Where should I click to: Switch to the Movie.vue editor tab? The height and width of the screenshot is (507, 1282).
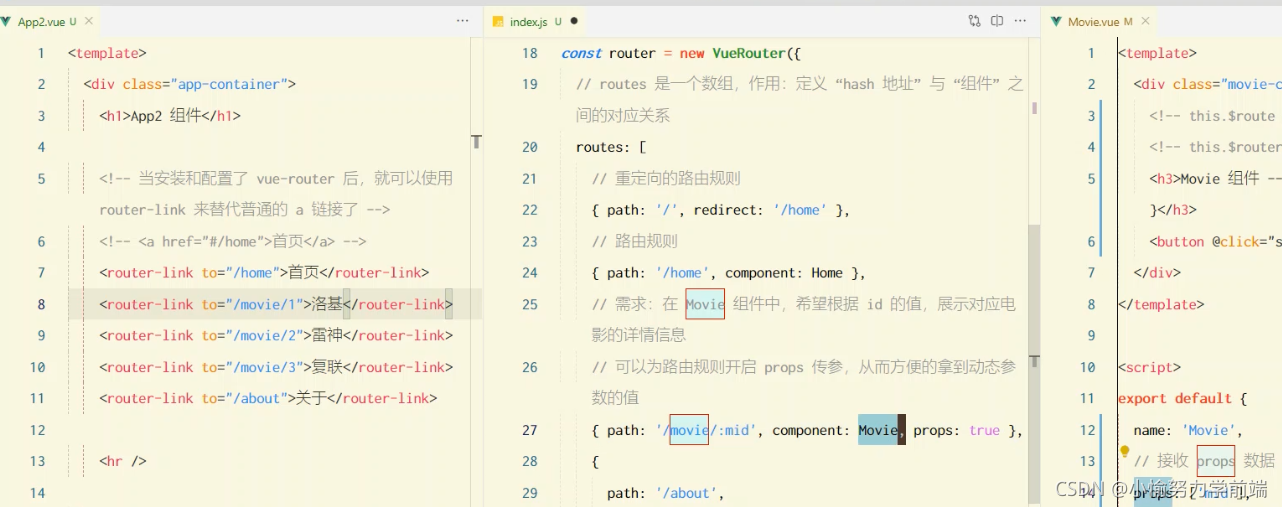pos(1098,21)
